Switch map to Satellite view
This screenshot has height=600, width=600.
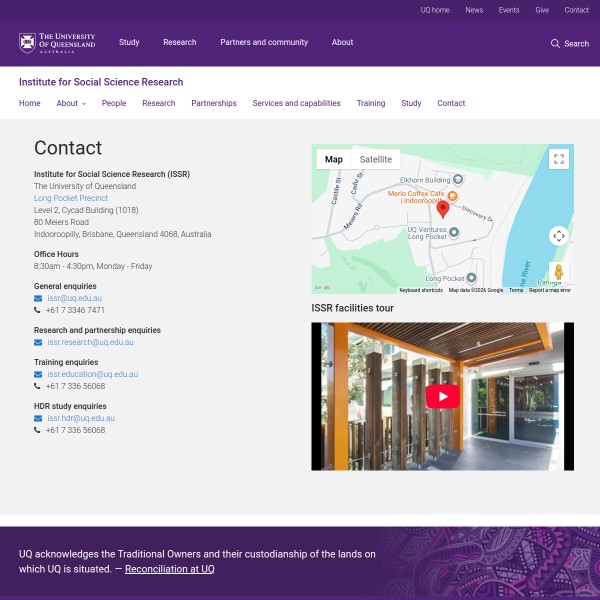click(376, 159)
